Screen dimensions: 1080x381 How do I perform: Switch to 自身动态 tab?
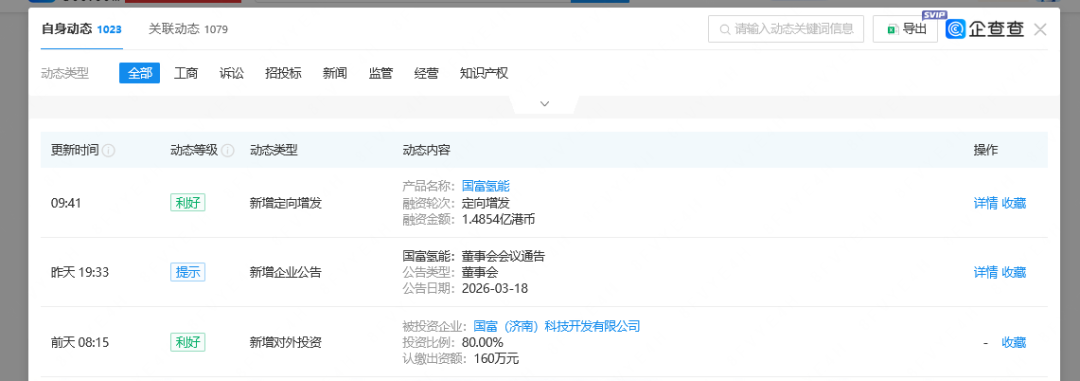[81, 29]
